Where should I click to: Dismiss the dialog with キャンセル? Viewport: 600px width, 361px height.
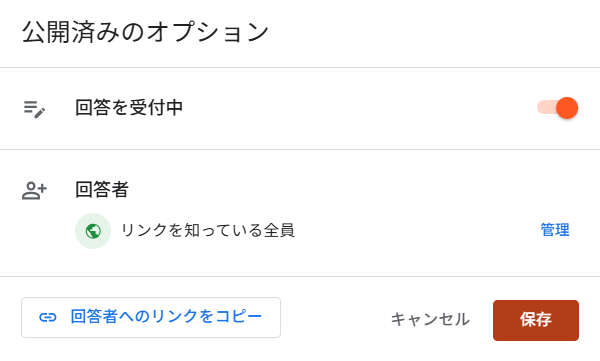430,319
